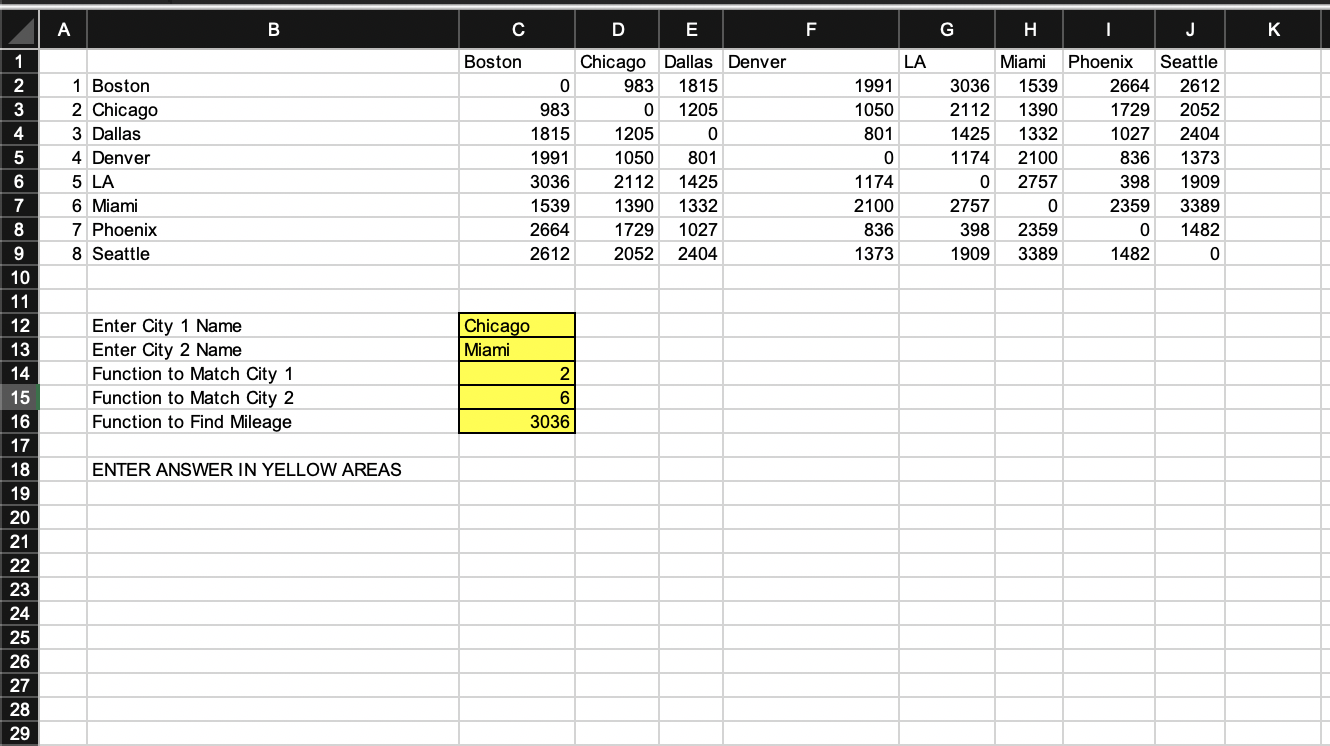Select column F header
Image resolution: width=1330 pixels, height=746 pixels.
811,30
